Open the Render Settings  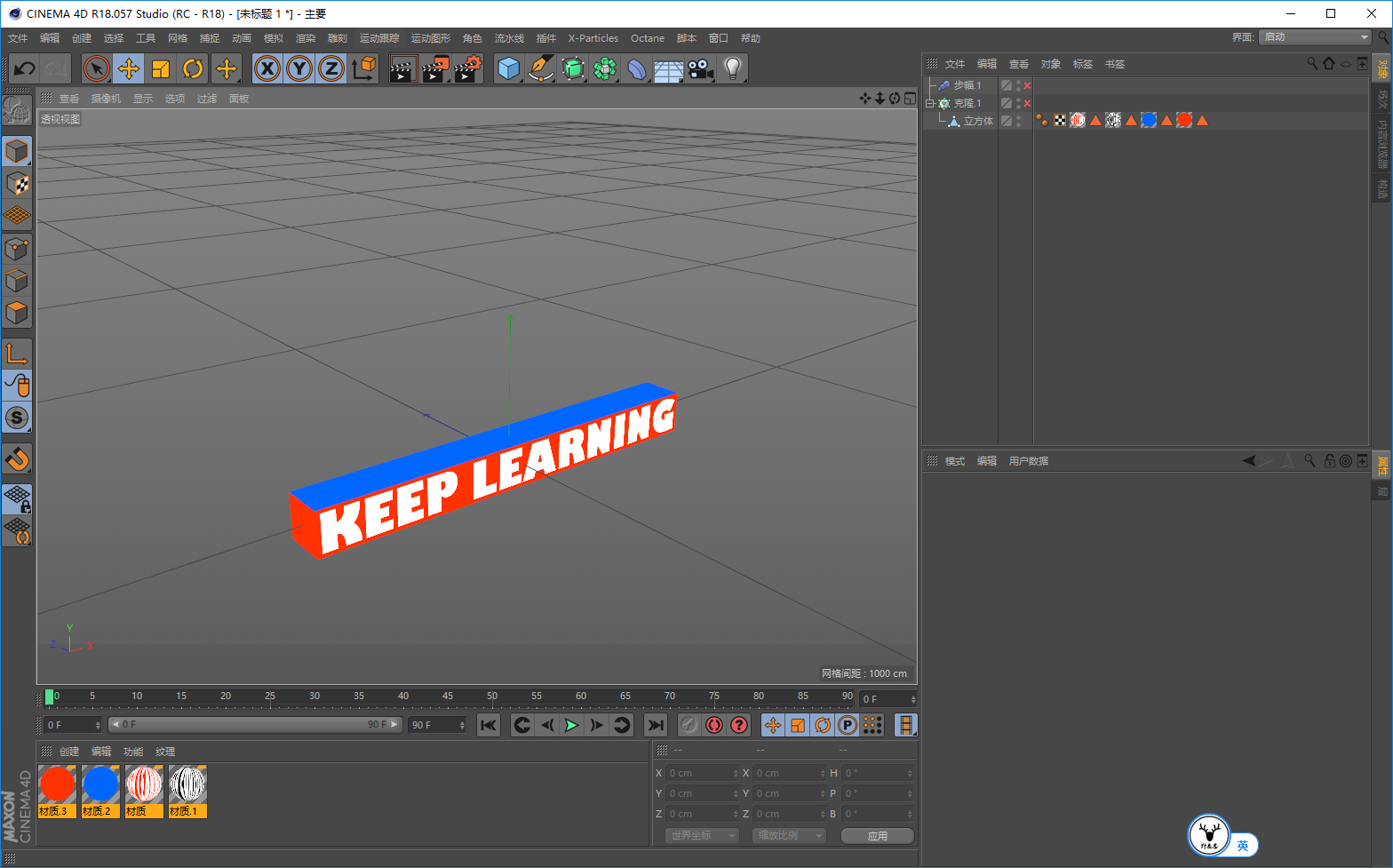tap(468, 68)
